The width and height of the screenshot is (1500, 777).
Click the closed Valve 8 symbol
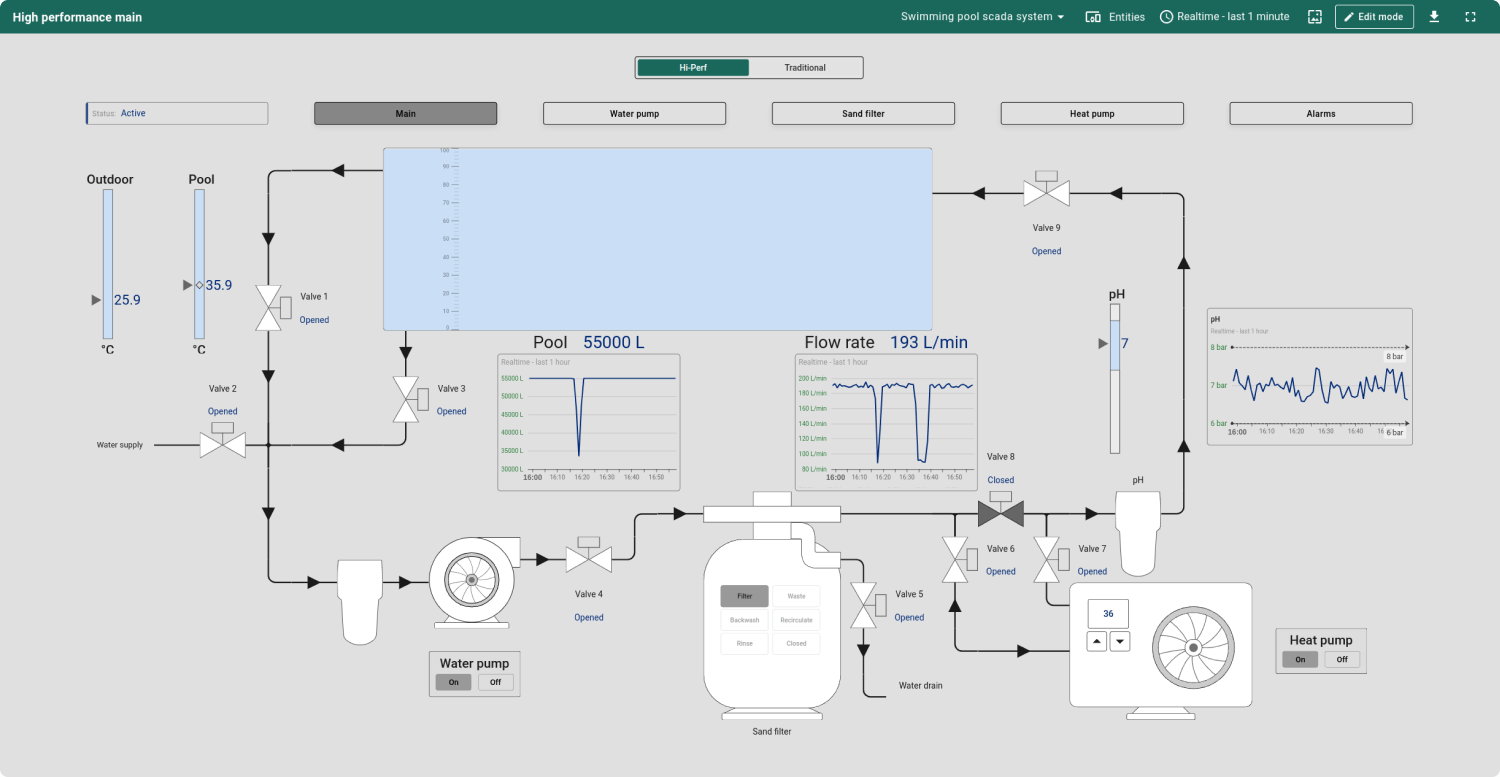click(x=1000, y=511)
